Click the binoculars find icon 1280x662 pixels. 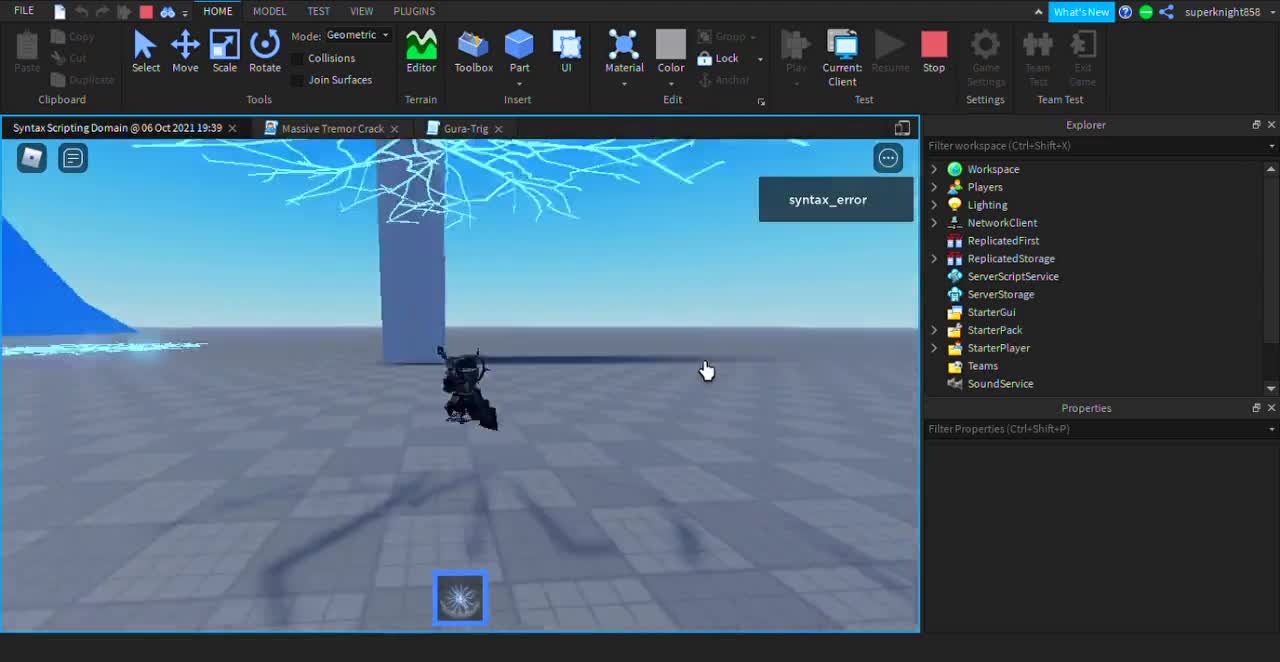168,12
